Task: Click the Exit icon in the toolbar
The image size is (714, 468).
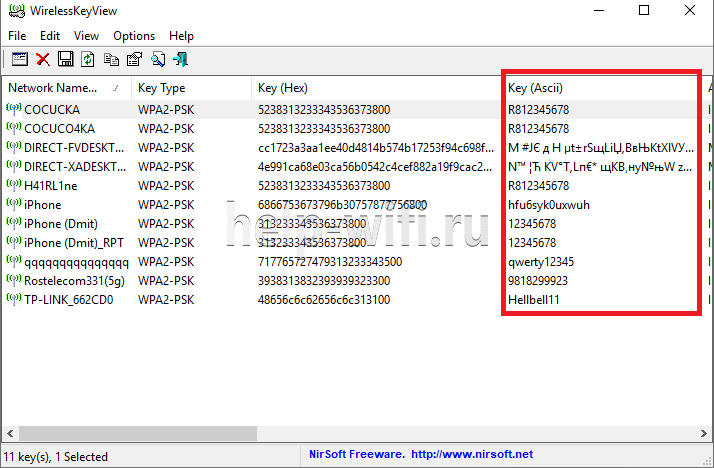Action: 181,59
